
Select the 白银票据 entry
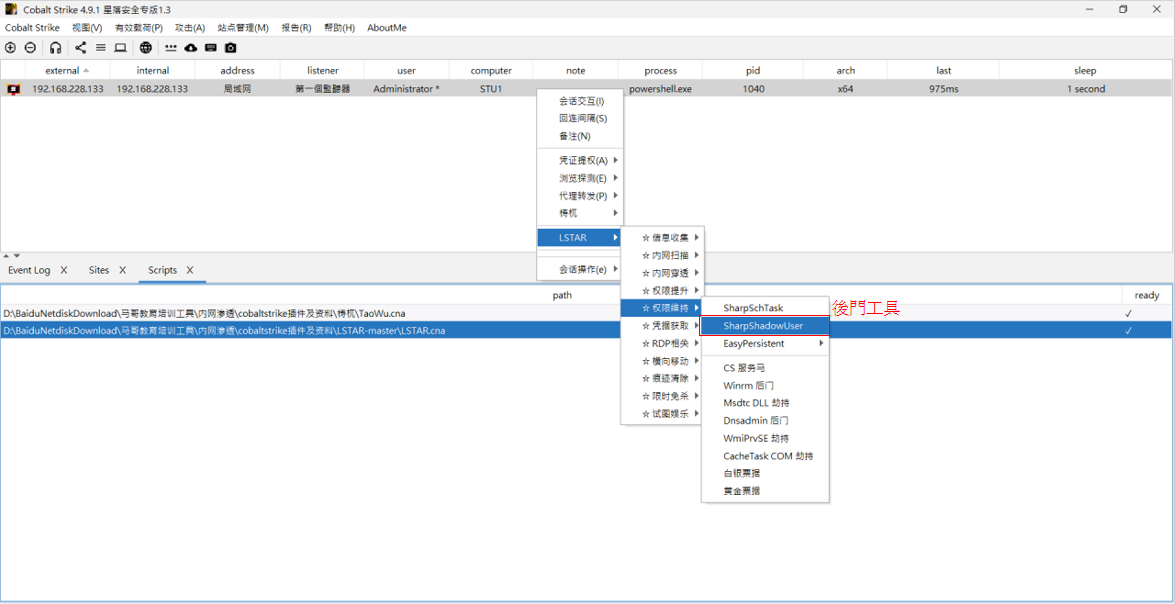pyautogui.click(x=765, y=473)
